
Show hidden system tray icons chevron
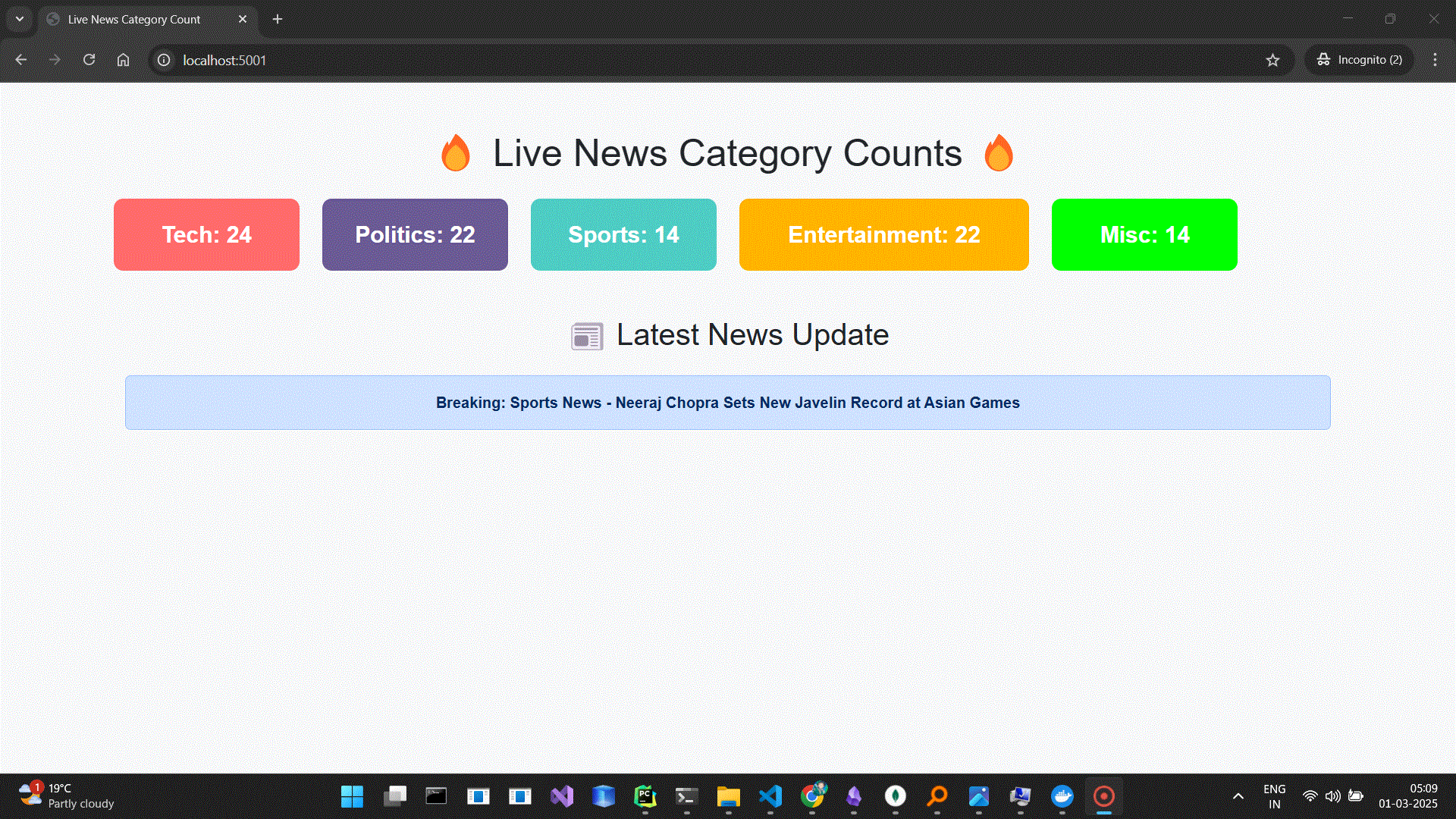[1238, 796]
